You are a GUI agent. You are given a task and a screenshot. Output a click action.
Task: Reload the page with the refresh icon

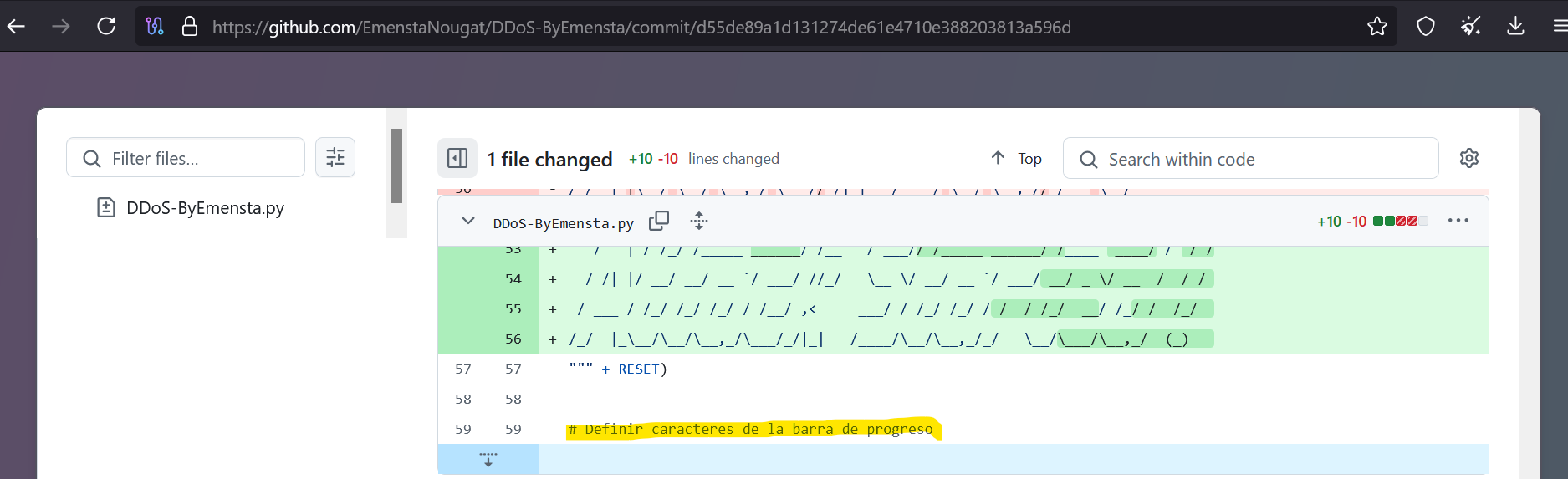(x=106, y=27)
